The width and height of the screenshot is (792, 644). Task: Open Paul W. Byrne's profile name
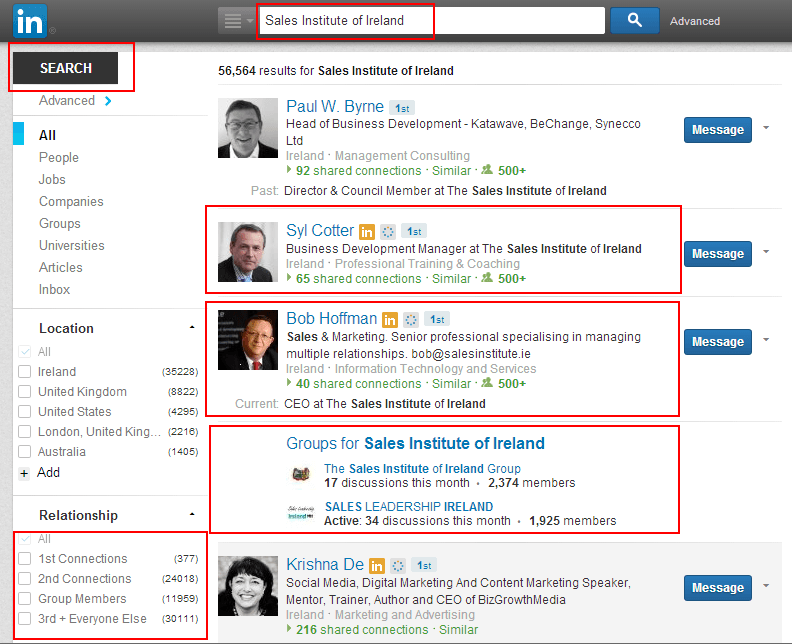335,107
